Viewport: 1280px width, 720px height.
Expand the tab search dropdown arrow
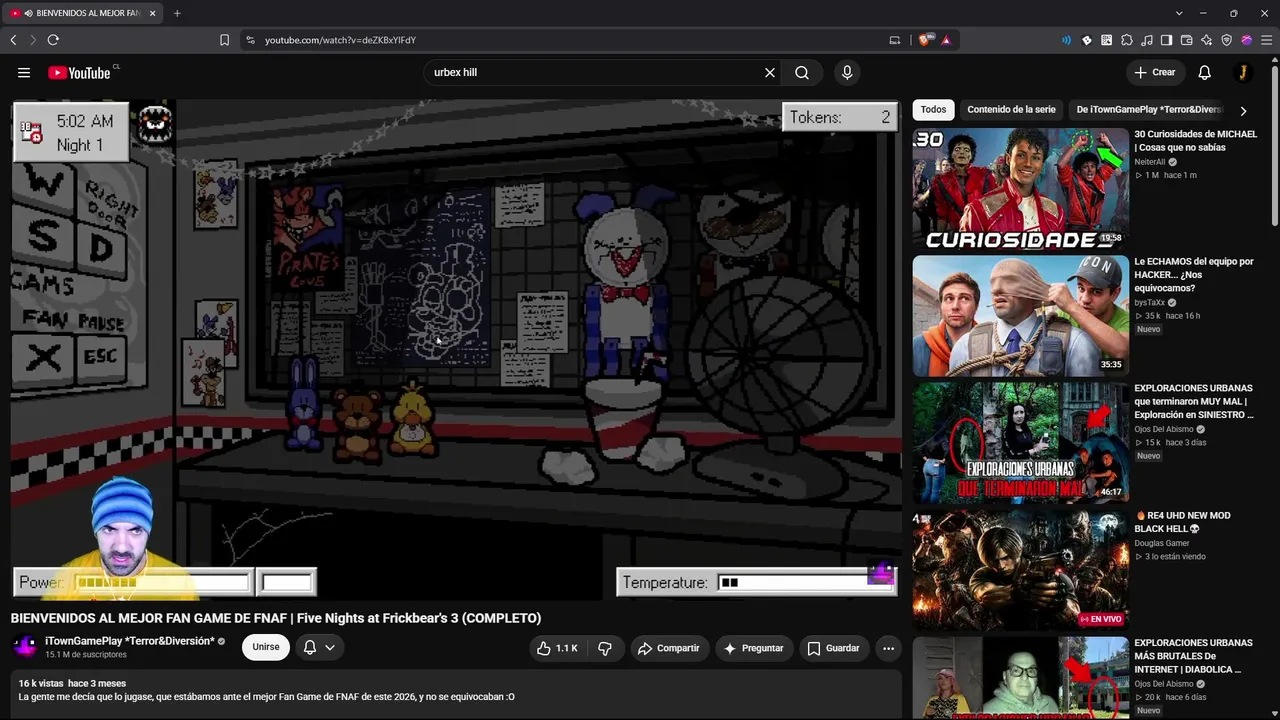point(1179,13)
